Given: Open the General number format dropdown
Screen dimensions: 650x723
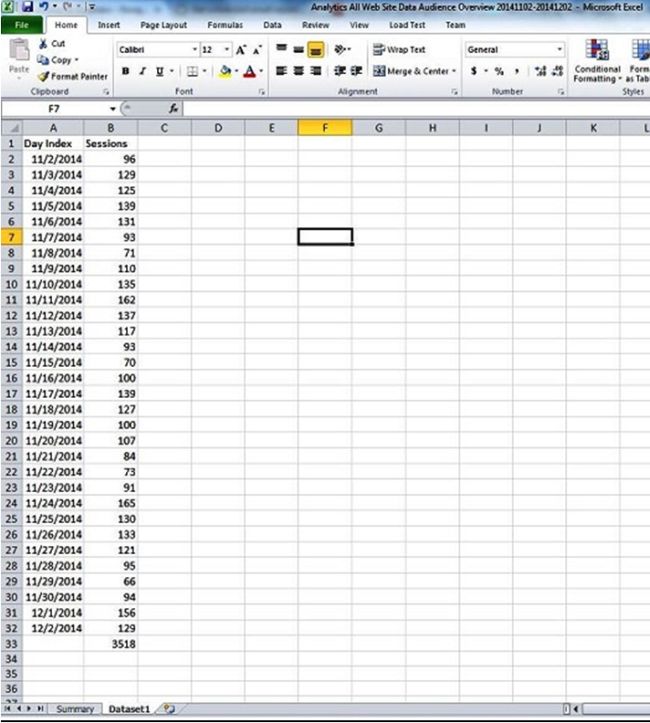Looking at the screenshot, I should [x=559, y=49].
